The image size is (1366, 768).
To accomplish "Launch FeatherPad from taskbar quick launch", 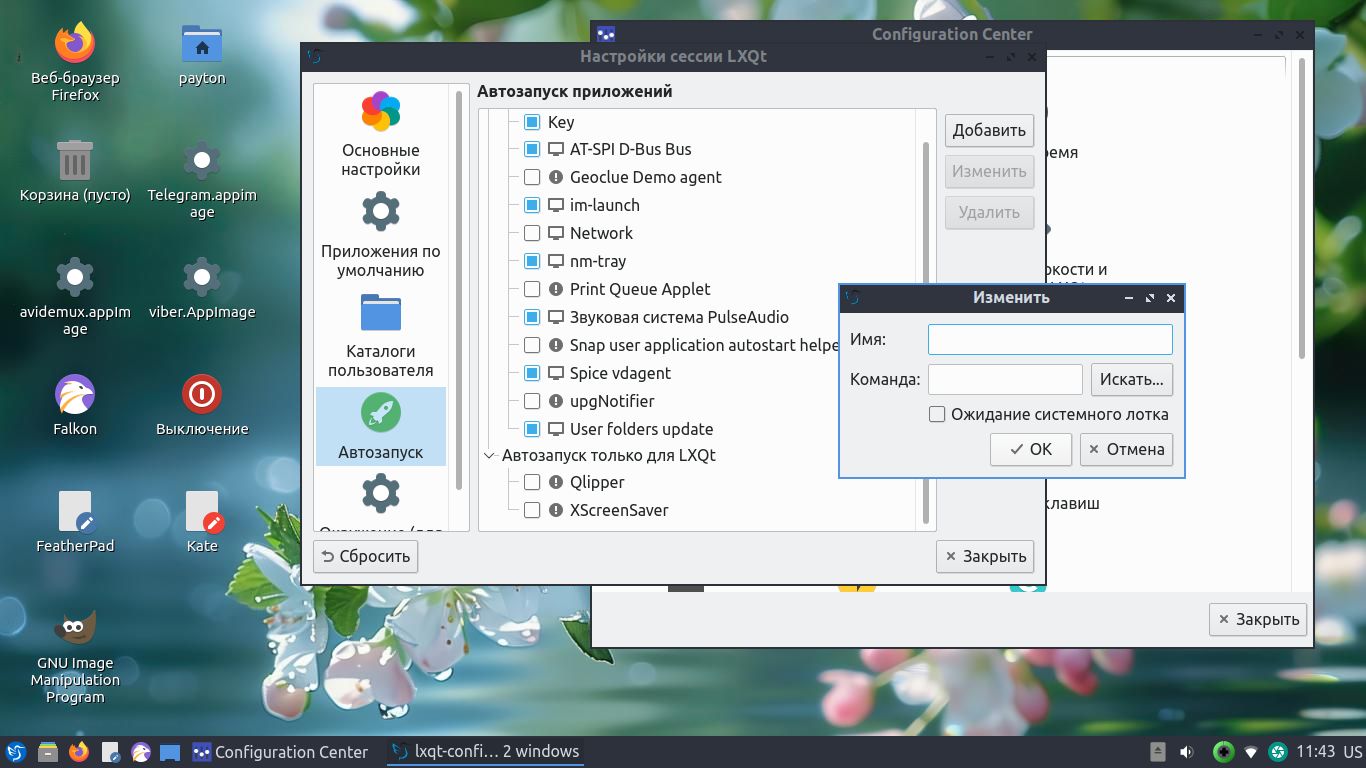I will (110, 752).
